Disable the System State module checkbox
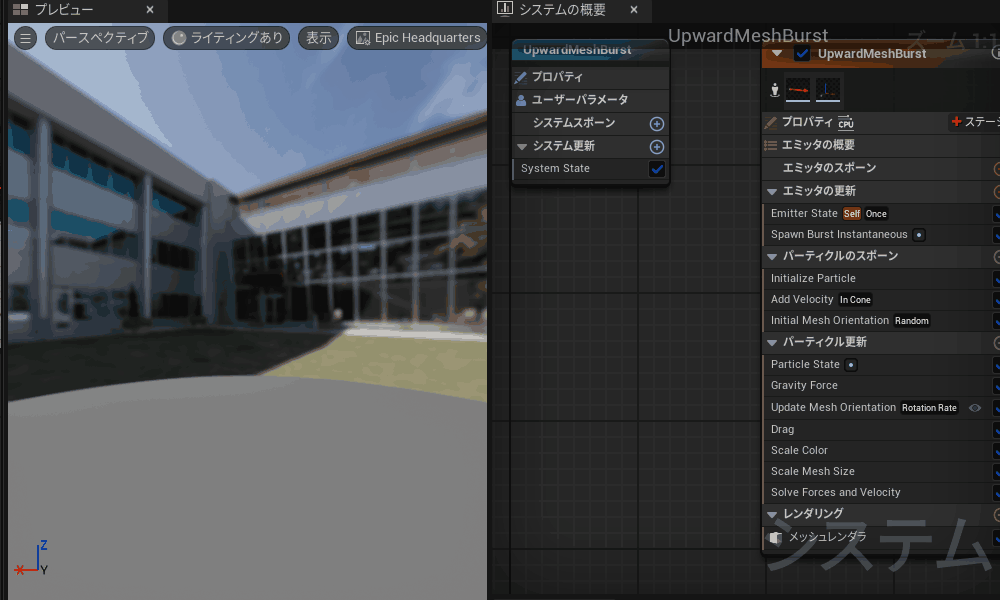 [x=657, y=169]
